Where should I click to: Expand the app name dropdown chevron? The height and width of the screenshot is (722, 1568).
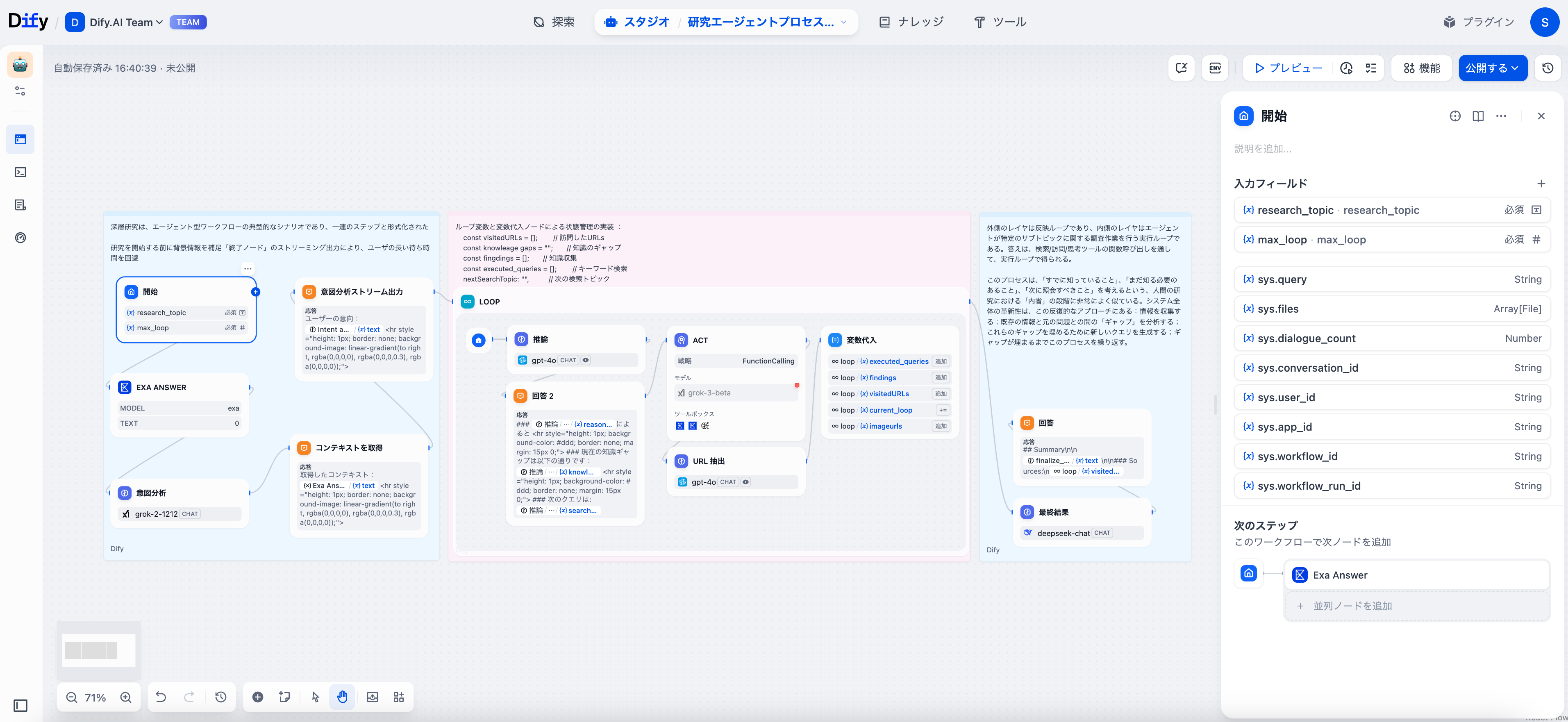point(844,23)
